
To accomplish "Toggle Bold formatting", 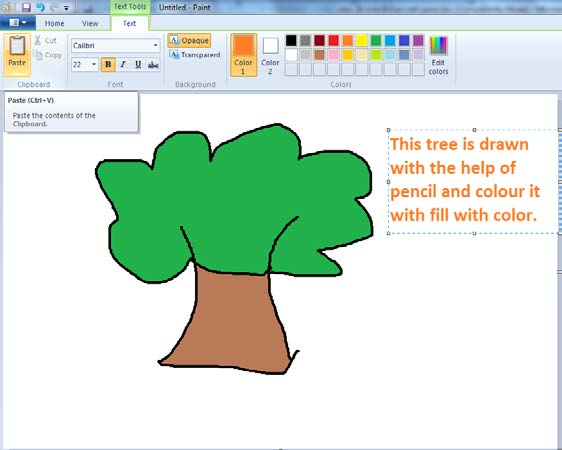I will [x=108, y=64].
